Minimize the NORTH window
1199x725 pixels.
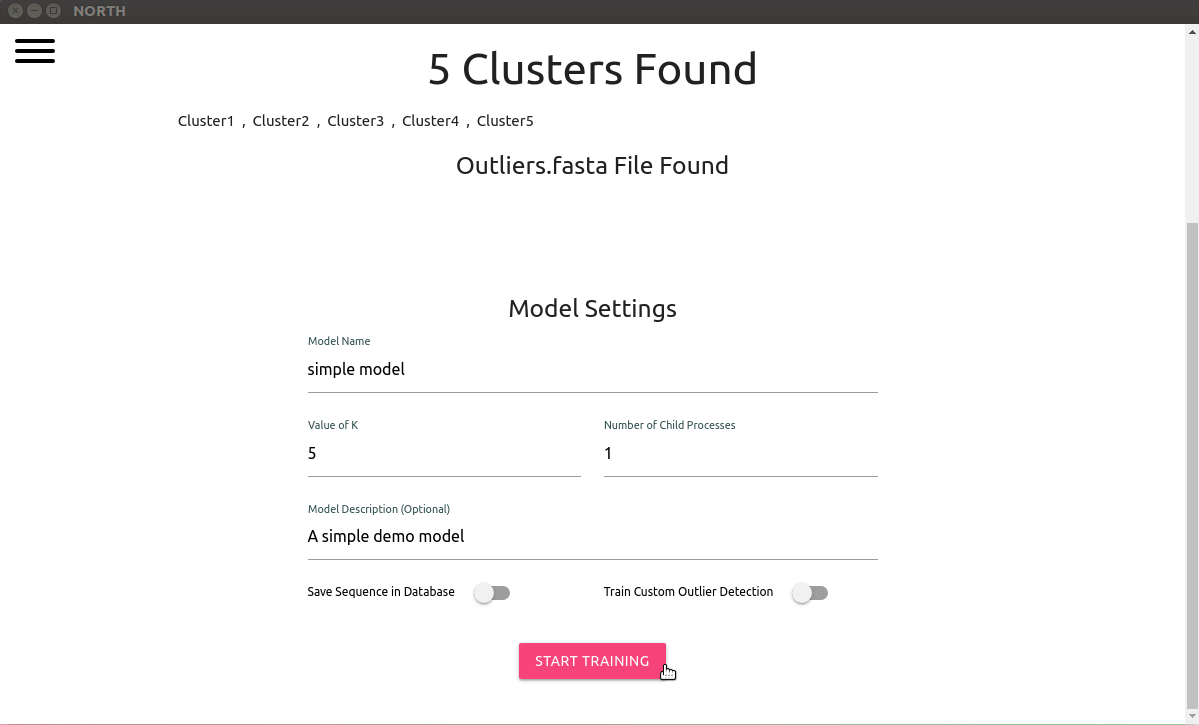click(34, 11)
